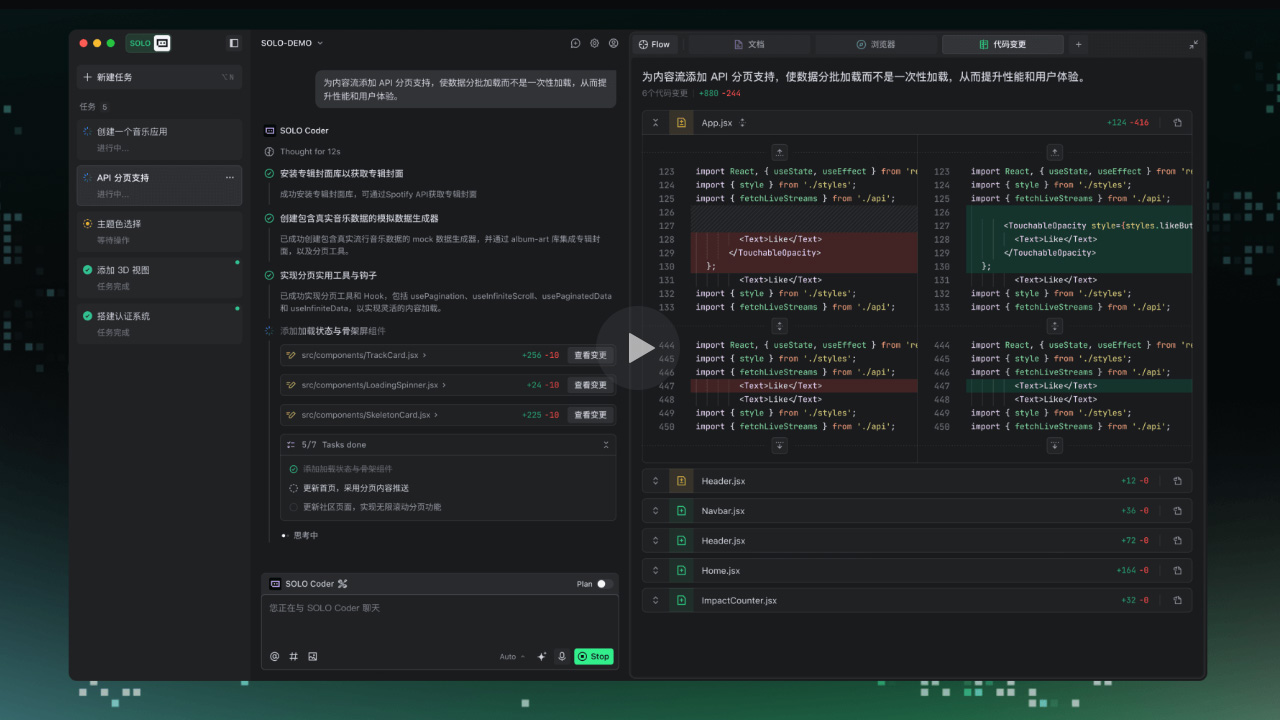
Task: Click the # hashtag context icon
Action: 294,657
